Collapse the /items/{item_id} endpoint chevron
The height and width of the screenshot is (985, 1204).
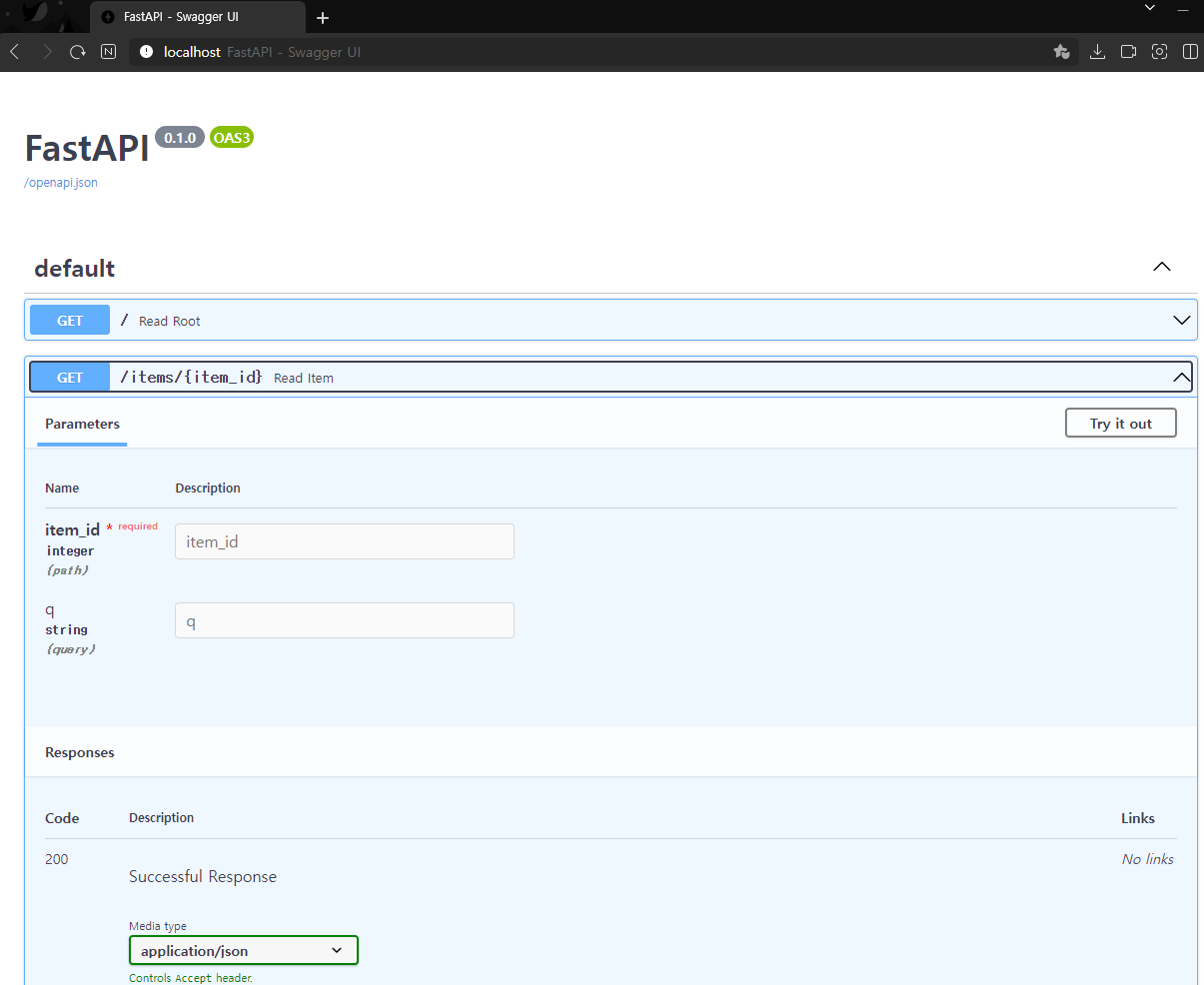point(1182,378)
